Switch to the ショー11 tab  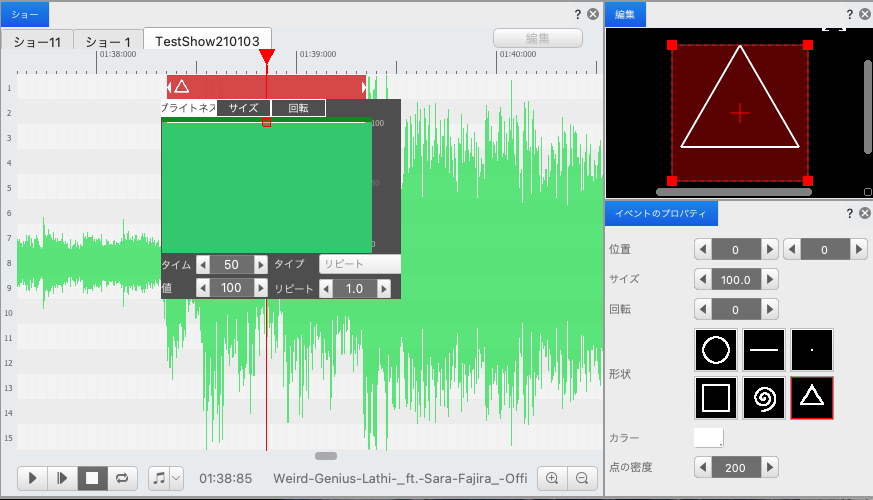click(37, 42)
